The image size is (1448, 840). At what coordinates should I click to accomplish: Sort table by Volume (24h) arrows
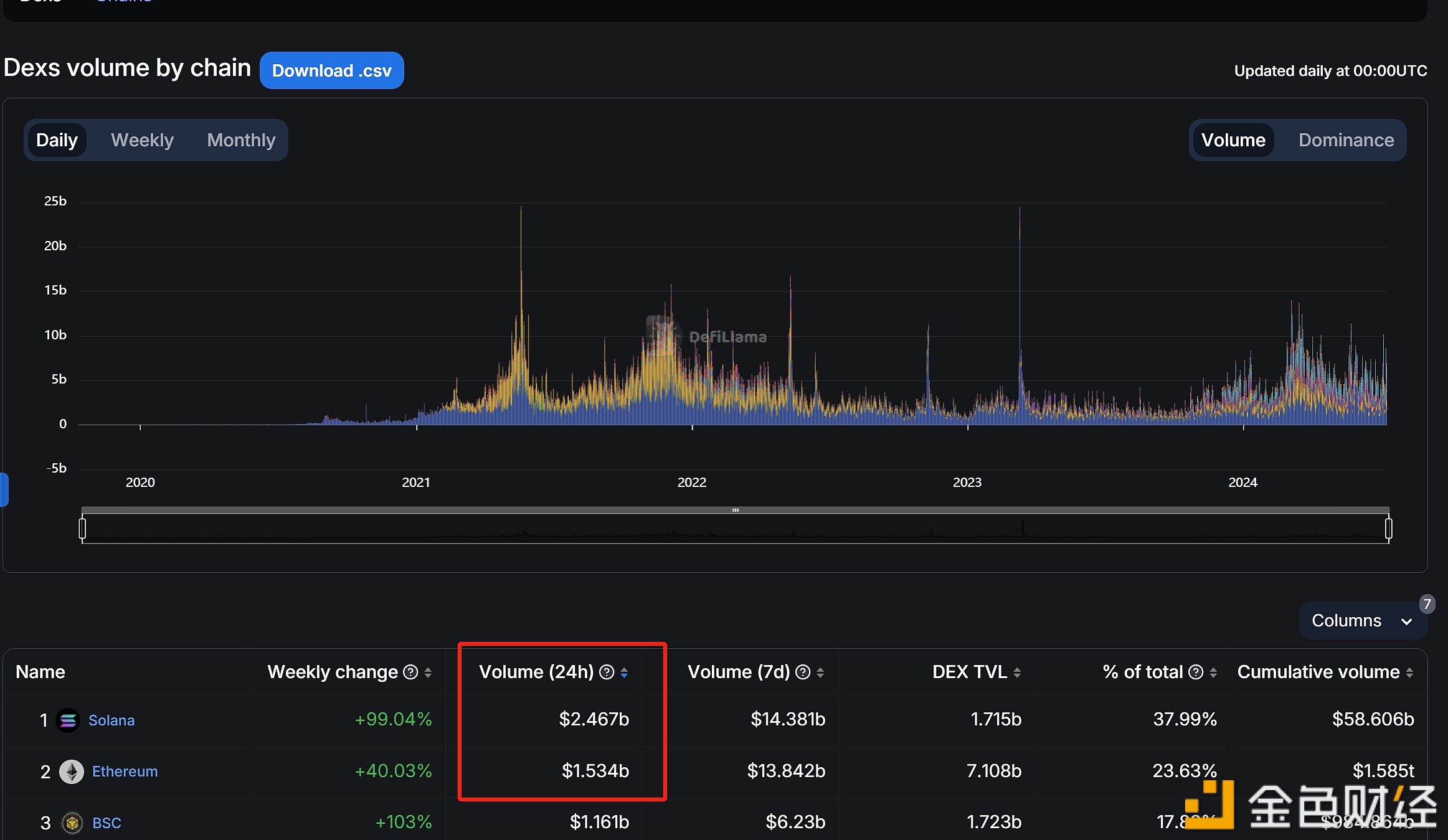point(624,672)
